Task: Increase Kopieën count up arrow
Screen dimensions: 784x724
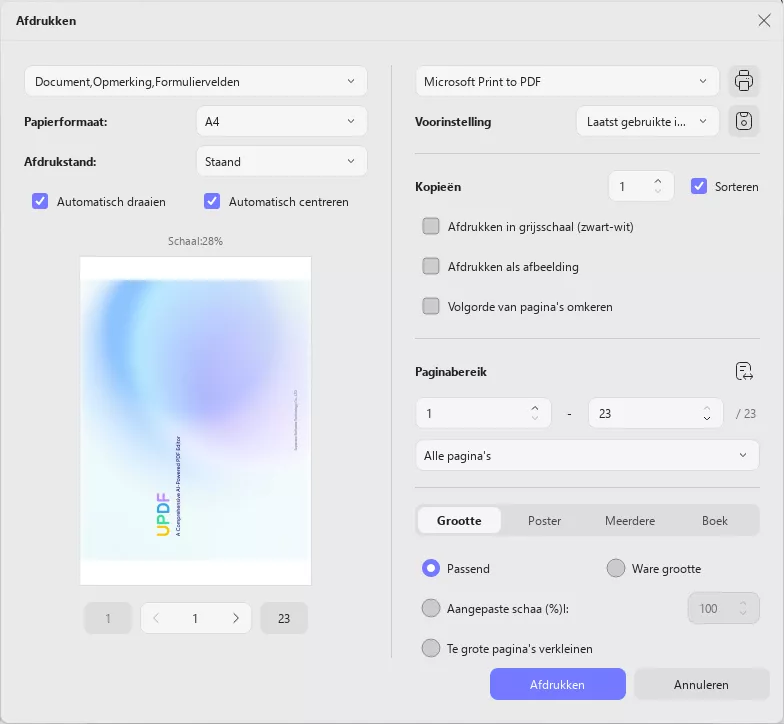Action: pos(658,182)
